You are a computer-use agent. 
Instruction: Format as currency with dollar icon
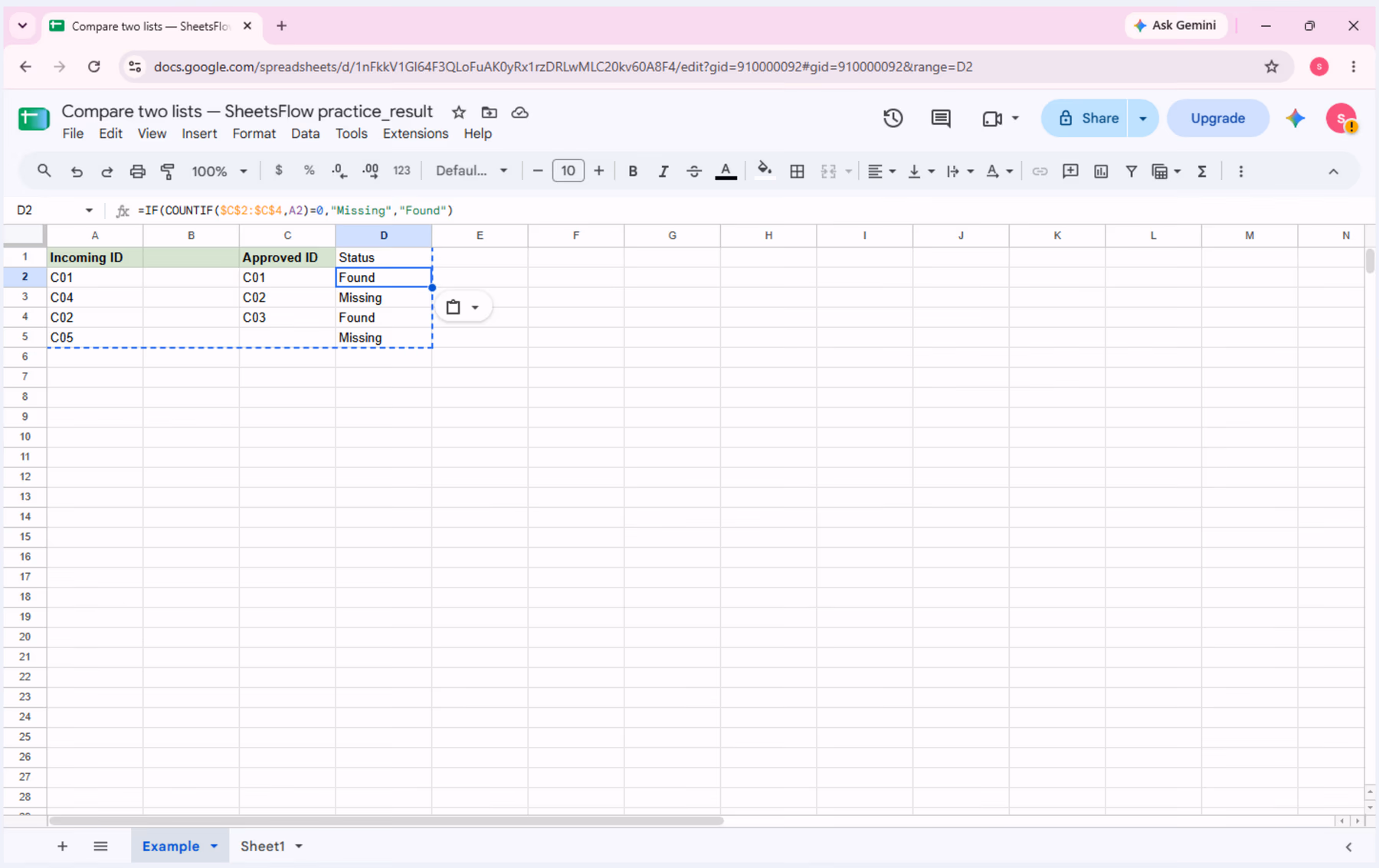coord(279,171)
